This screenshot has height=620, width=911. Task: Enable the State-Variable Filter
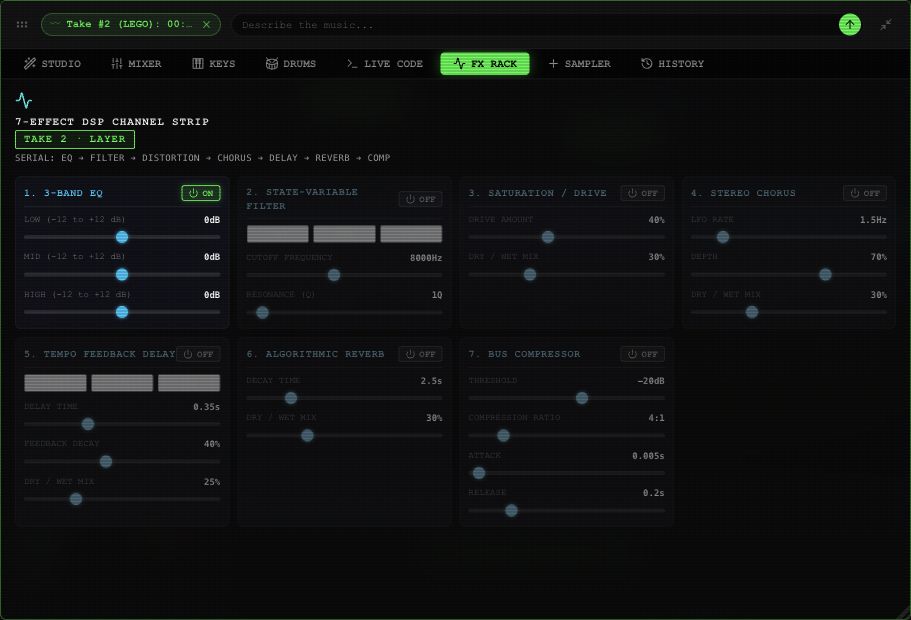pos(420,199)
